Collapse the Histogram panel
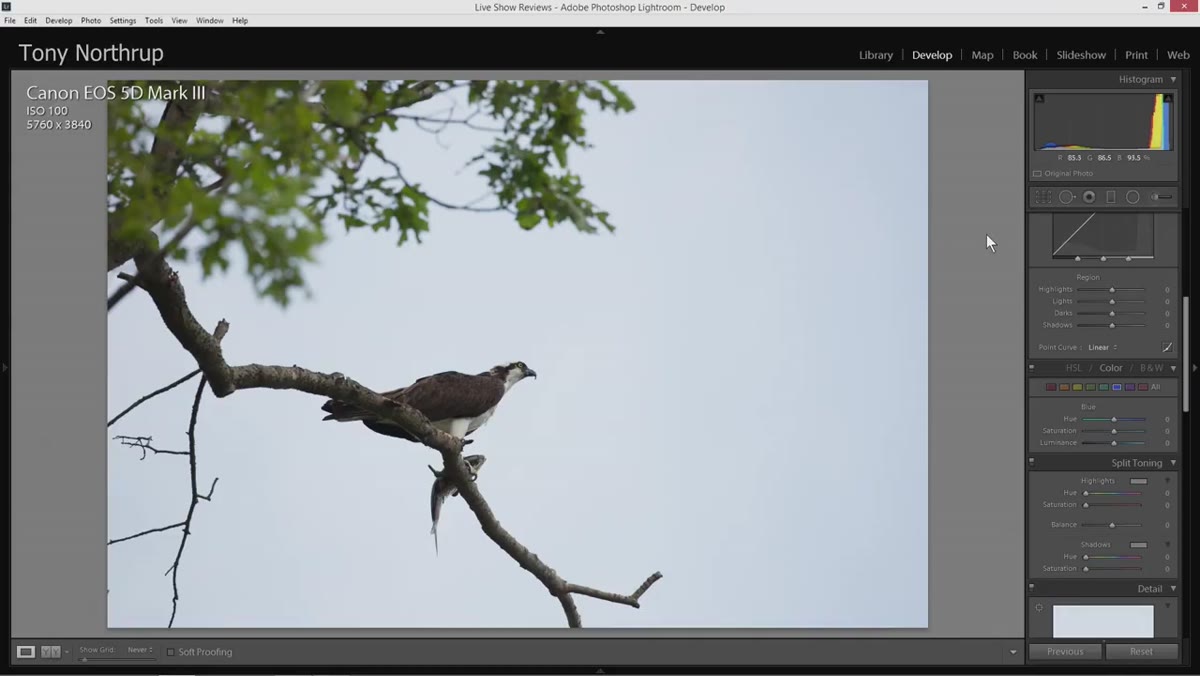The height and width of the screenshot is (676, 1200). (1173, 79)
